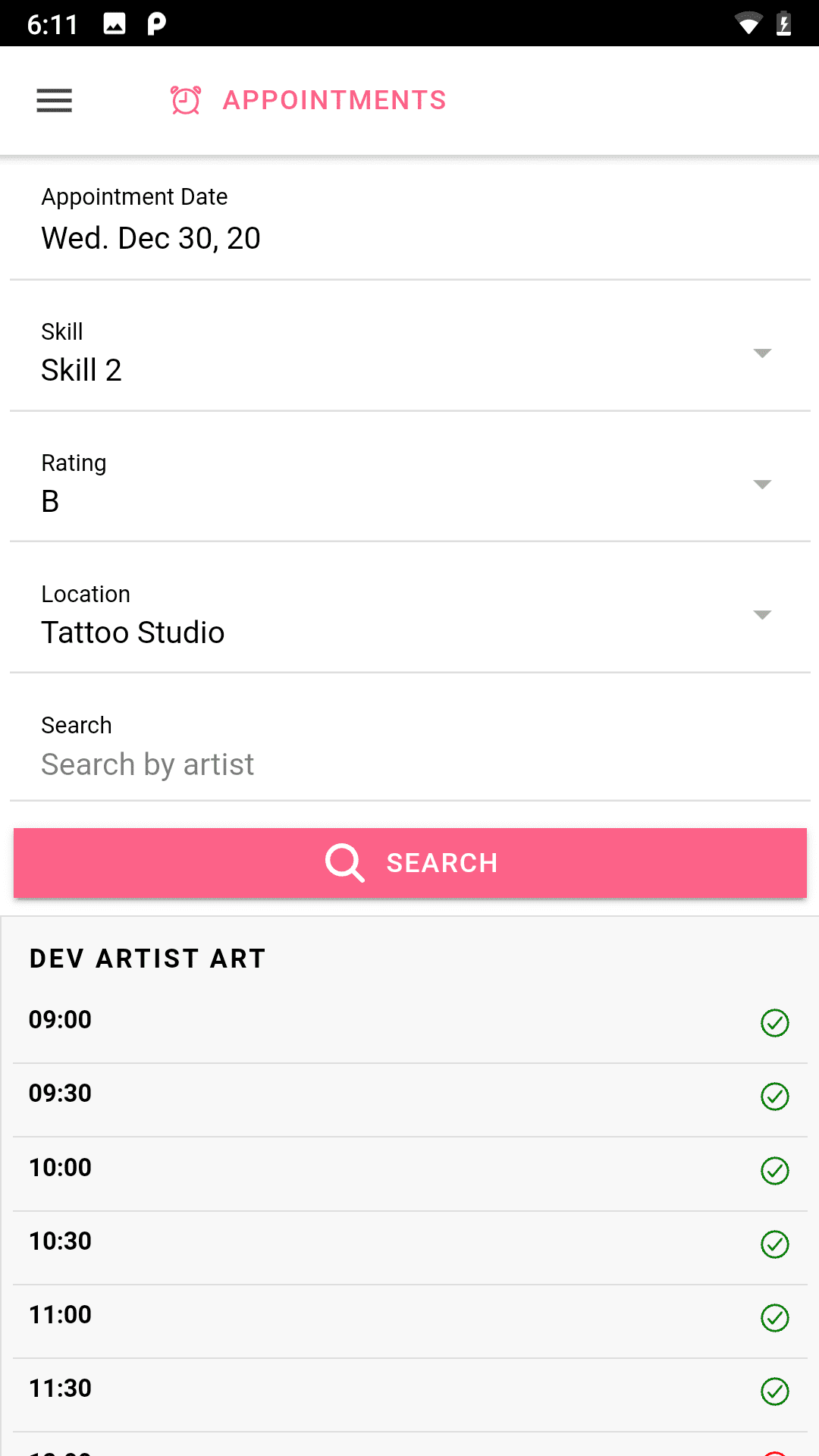Screen dimensions: 819x1456
Task: Choose the 11:30 time slot row
Action: point(379,1389)
